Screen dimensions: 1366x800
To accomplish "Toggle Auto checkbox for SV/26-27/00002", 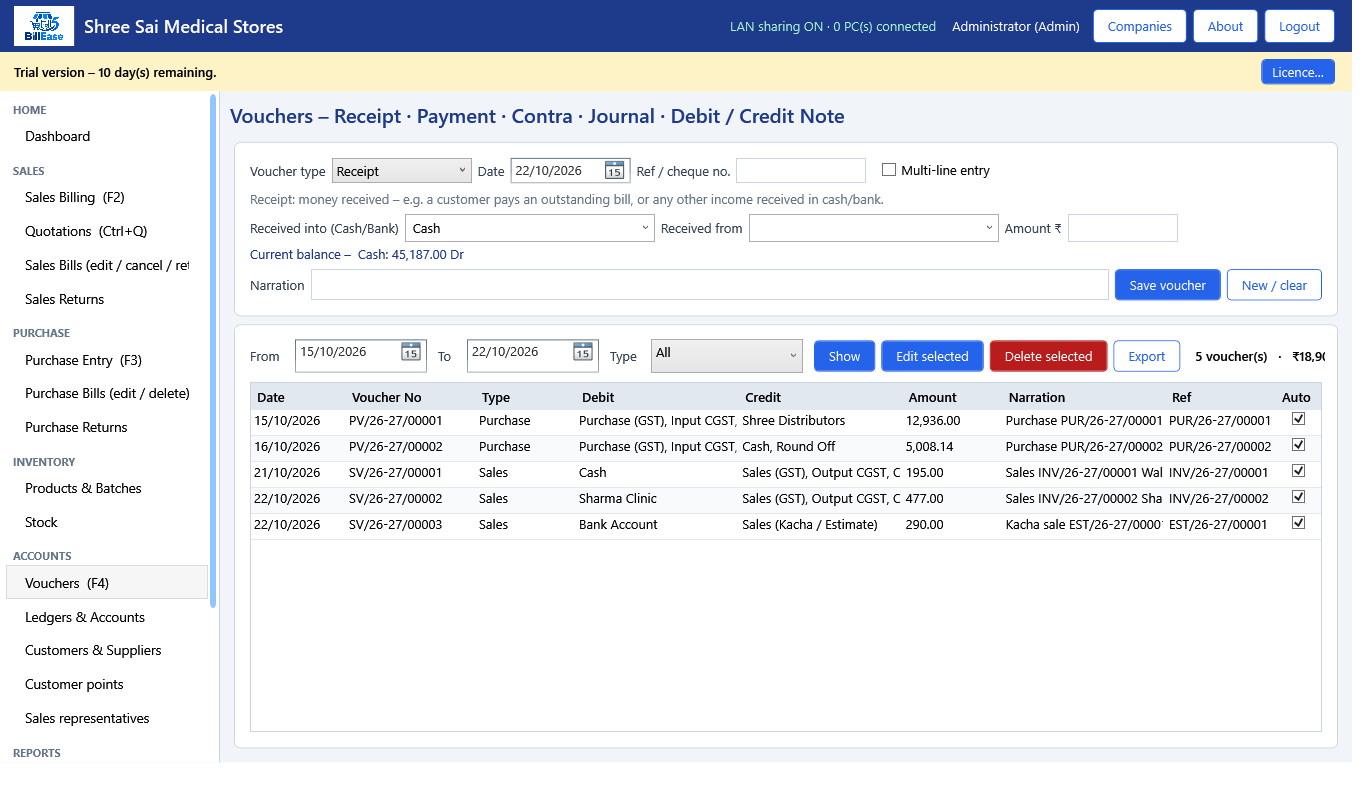I will 1299,497.
